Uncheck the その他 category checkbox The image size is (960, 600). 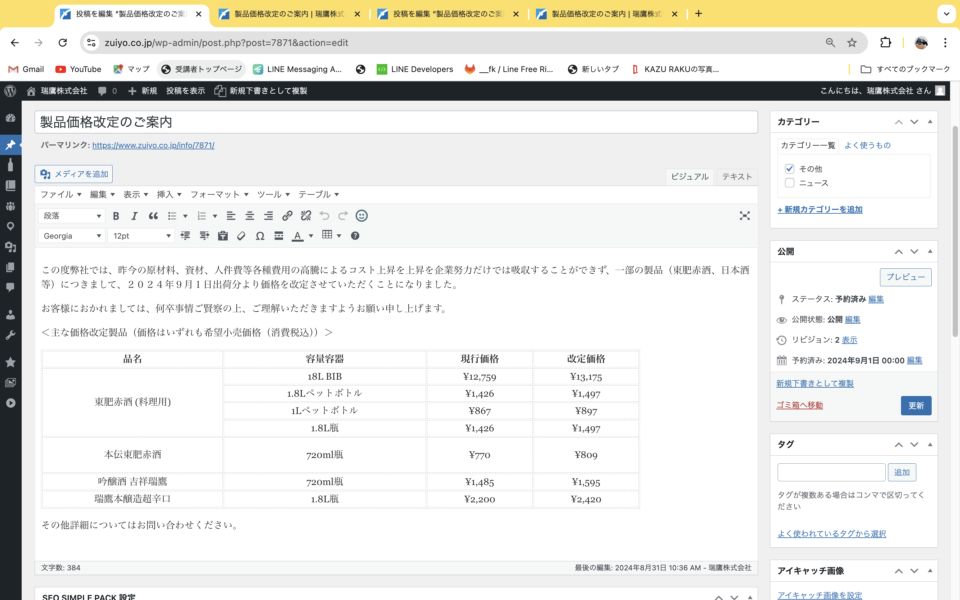pos(790,169)
